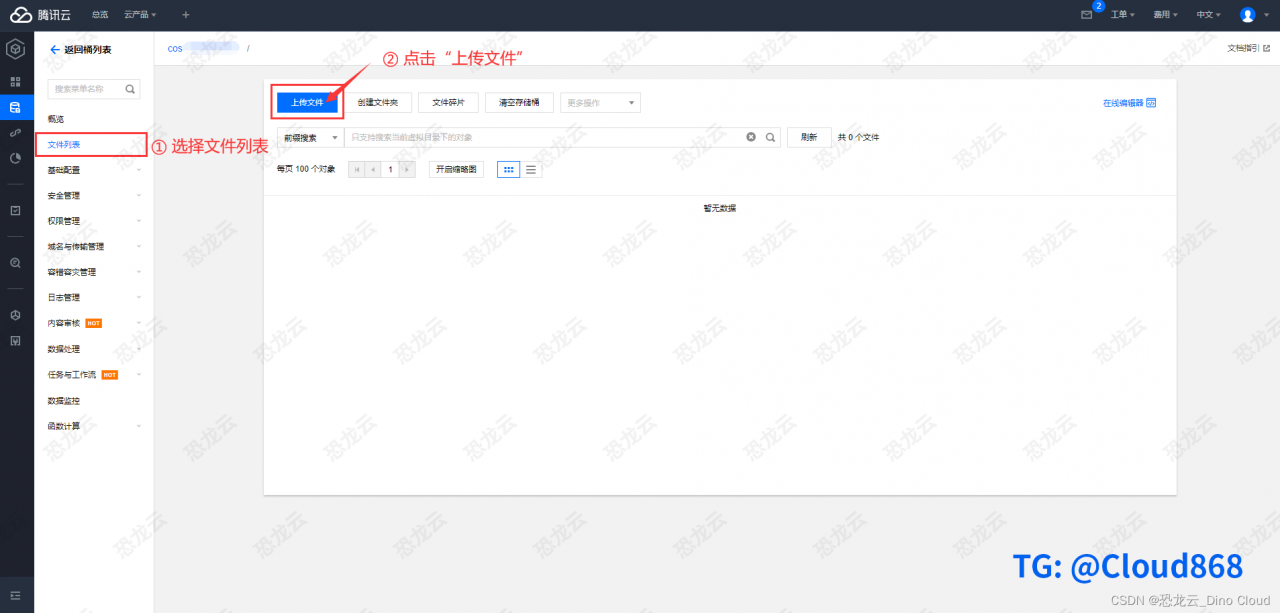Click the 清空存储桶 button
This screenshot has height=613, width=1280.
pos(519,102)
